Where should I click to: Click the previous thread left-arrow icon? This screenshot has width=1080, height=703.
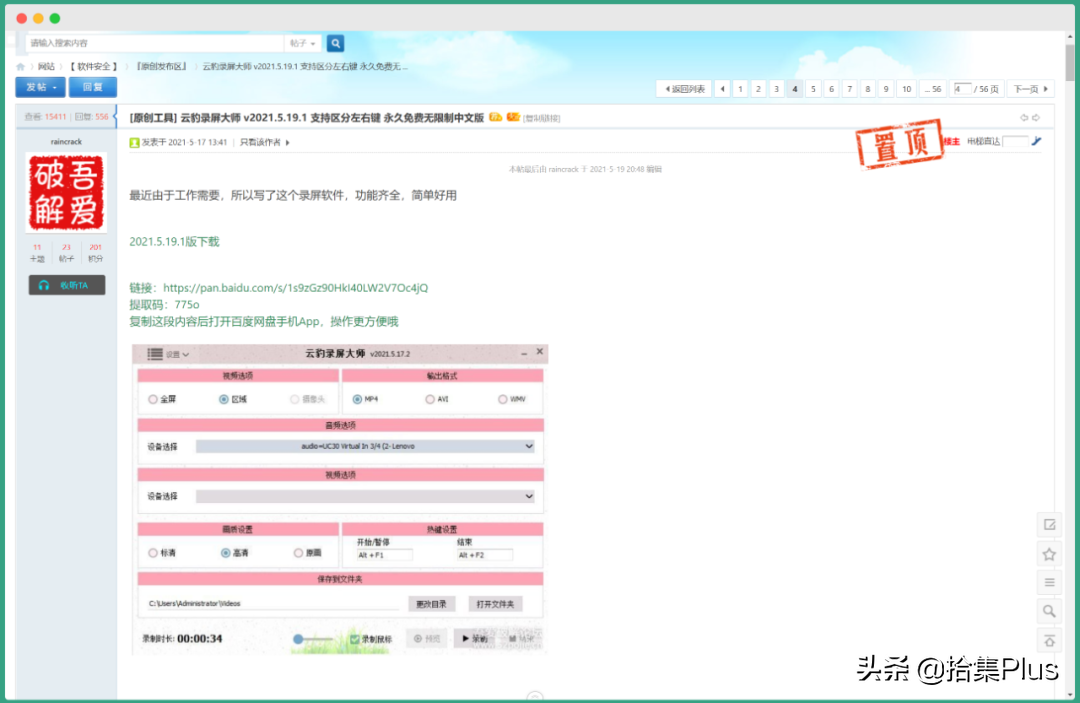coord(1024,118)
